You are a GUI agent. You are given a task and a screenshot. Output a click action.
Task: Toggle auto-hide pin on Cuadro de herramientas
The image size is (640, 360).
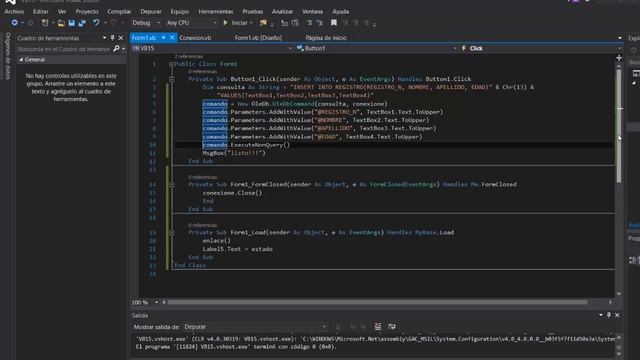[x=113, y=38]
